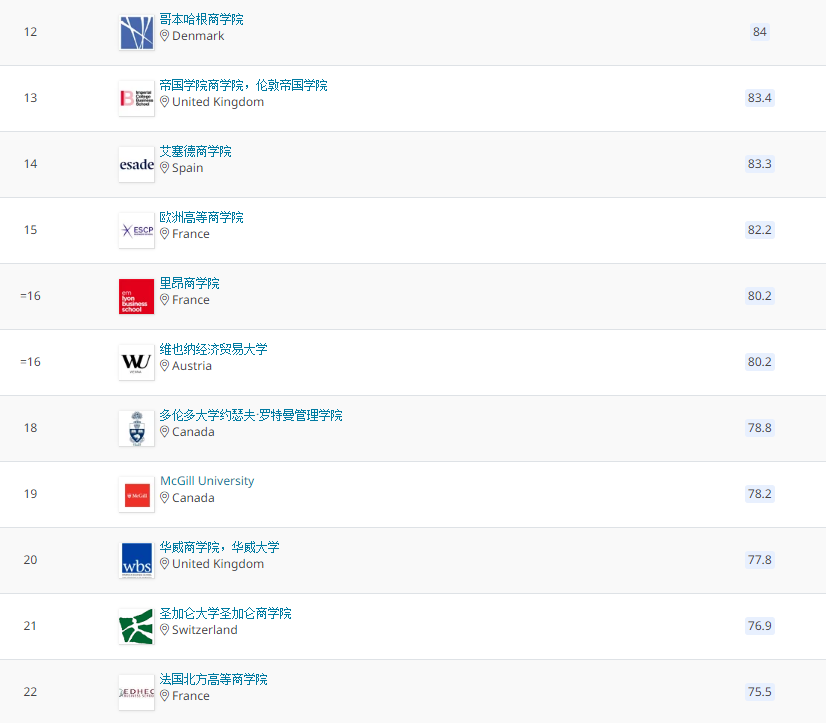826x723 pixels.
Task: Click location pin in 华威商学院 row
Action: (164, 564)
